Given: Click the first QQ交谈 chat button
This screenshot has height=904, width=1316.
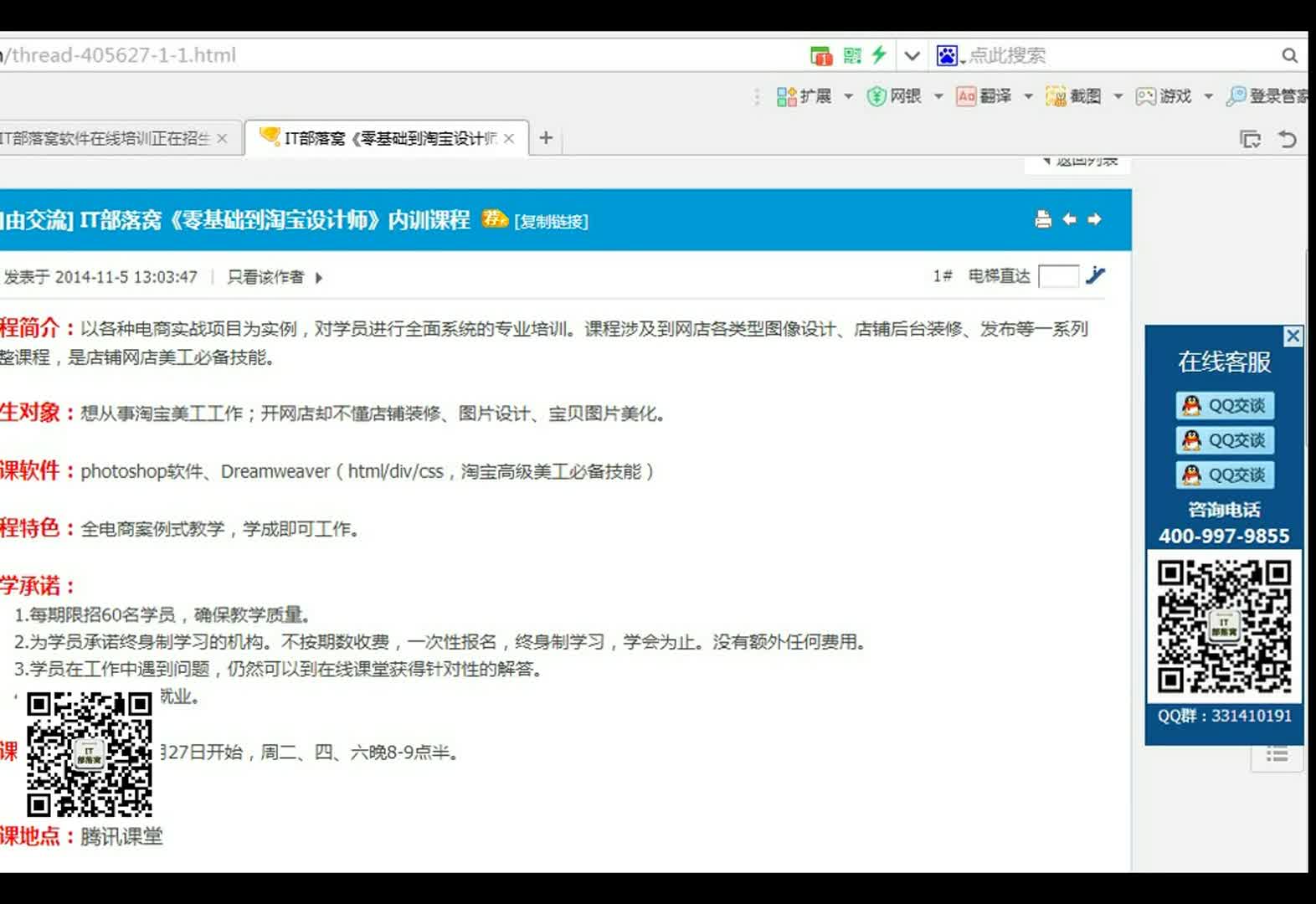Looking at the screenshot, I should point(1225,406).
